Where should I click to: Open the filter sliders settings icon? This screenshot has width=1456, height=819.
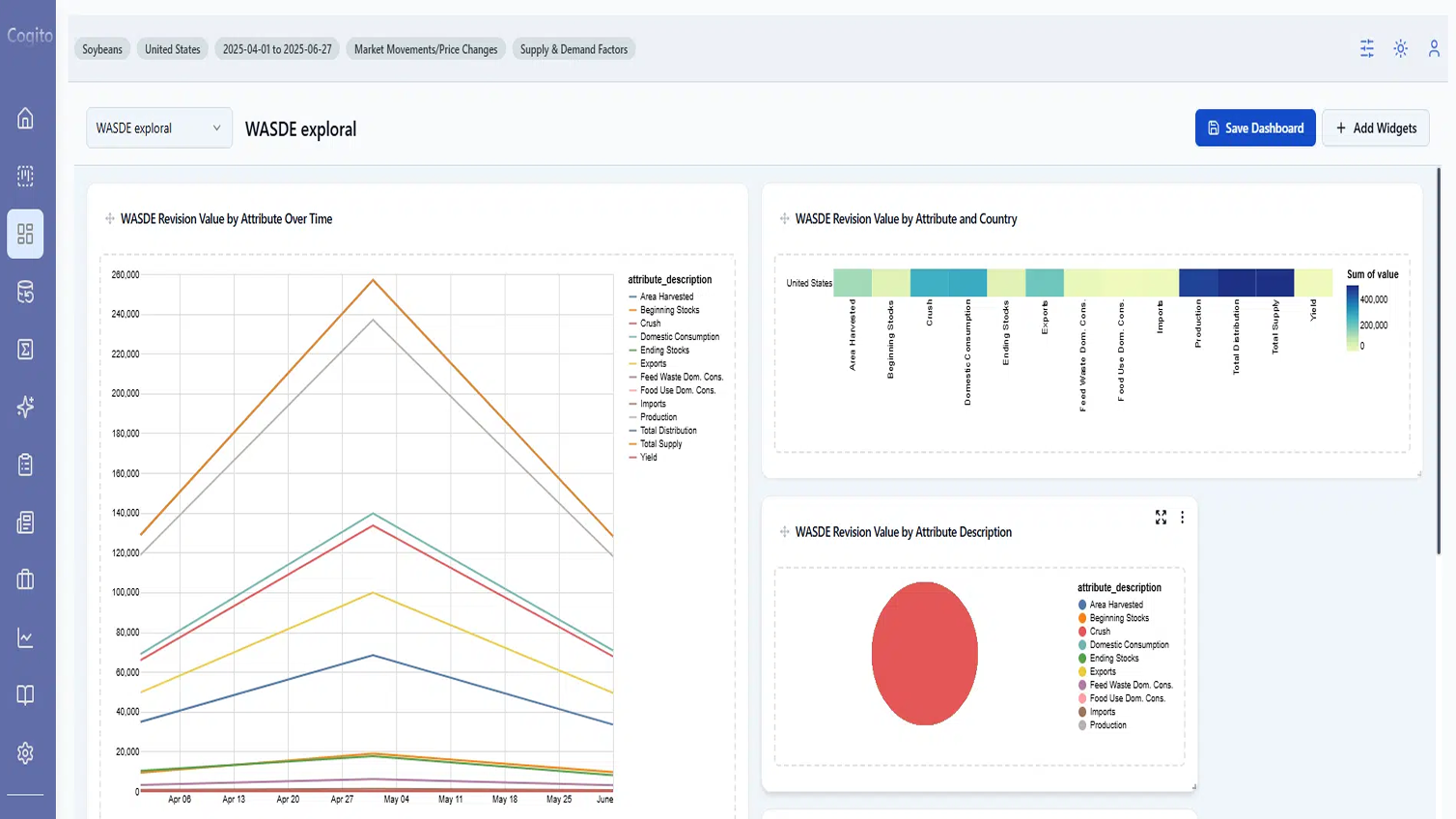click(1366, 48)
